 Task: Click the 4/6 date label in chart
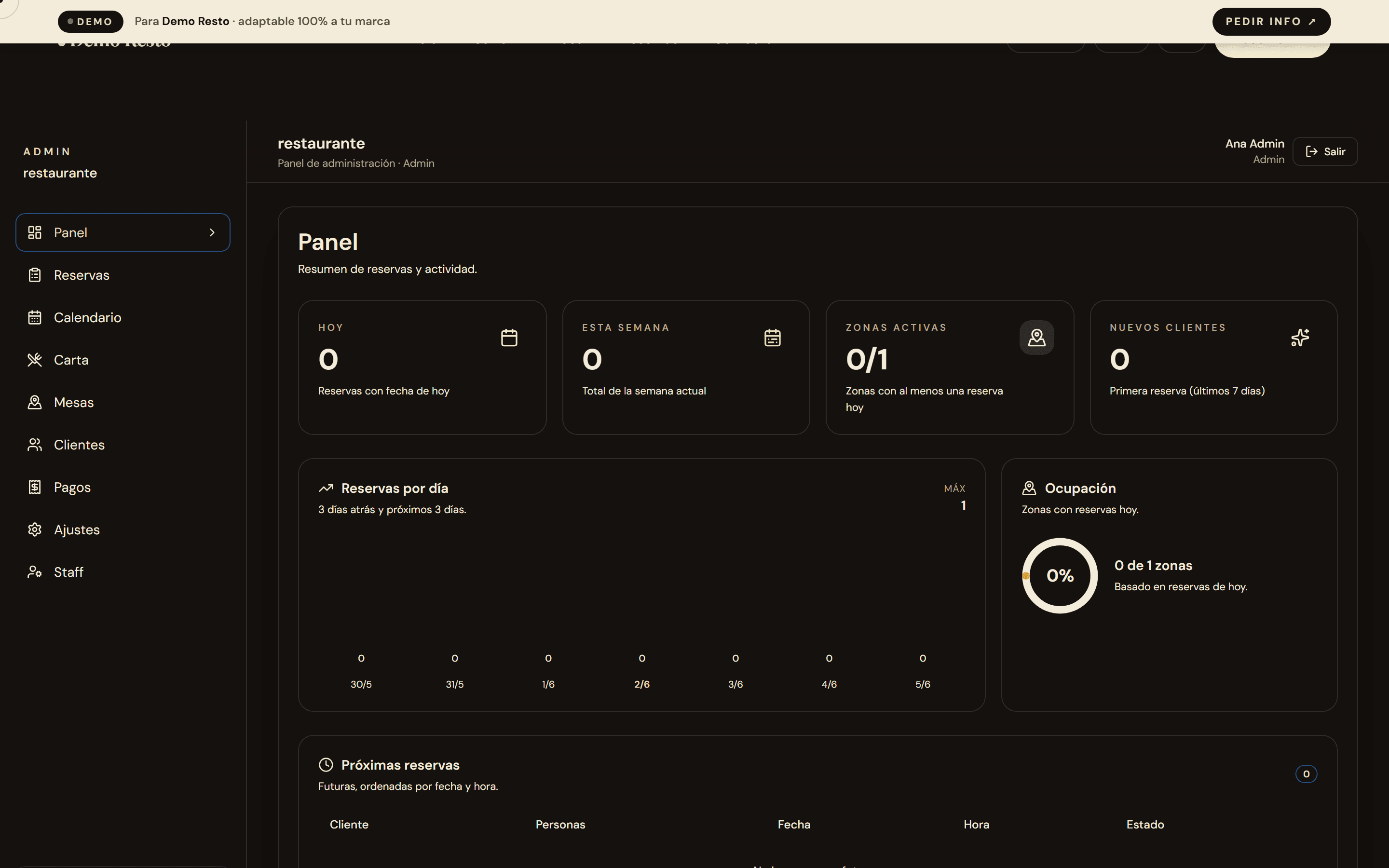(x=829, y=684)
